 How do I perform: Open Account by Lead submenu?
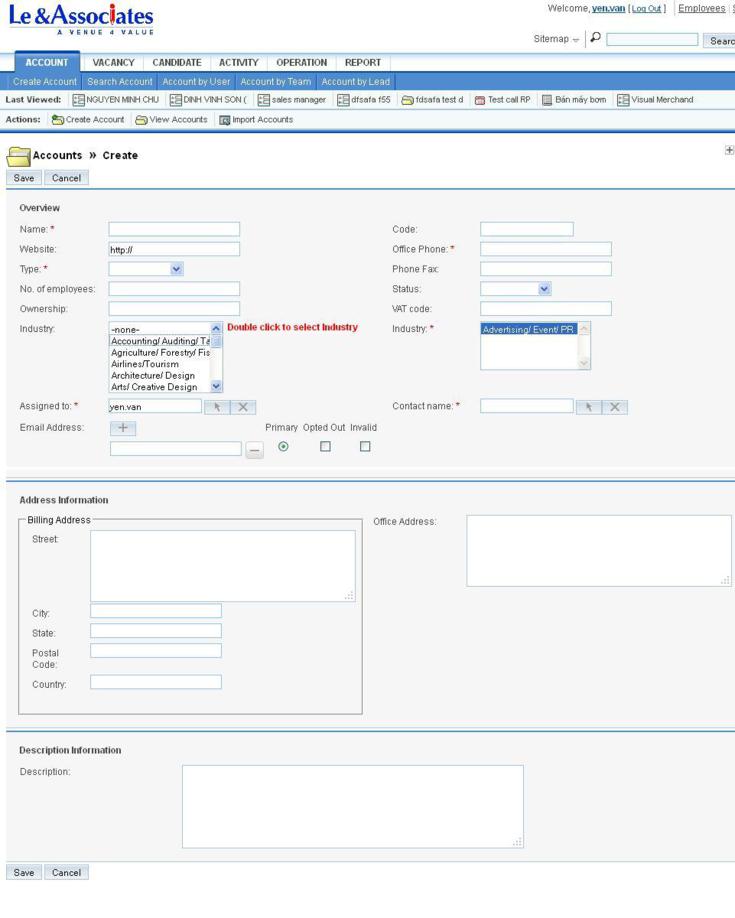(355, 82)
